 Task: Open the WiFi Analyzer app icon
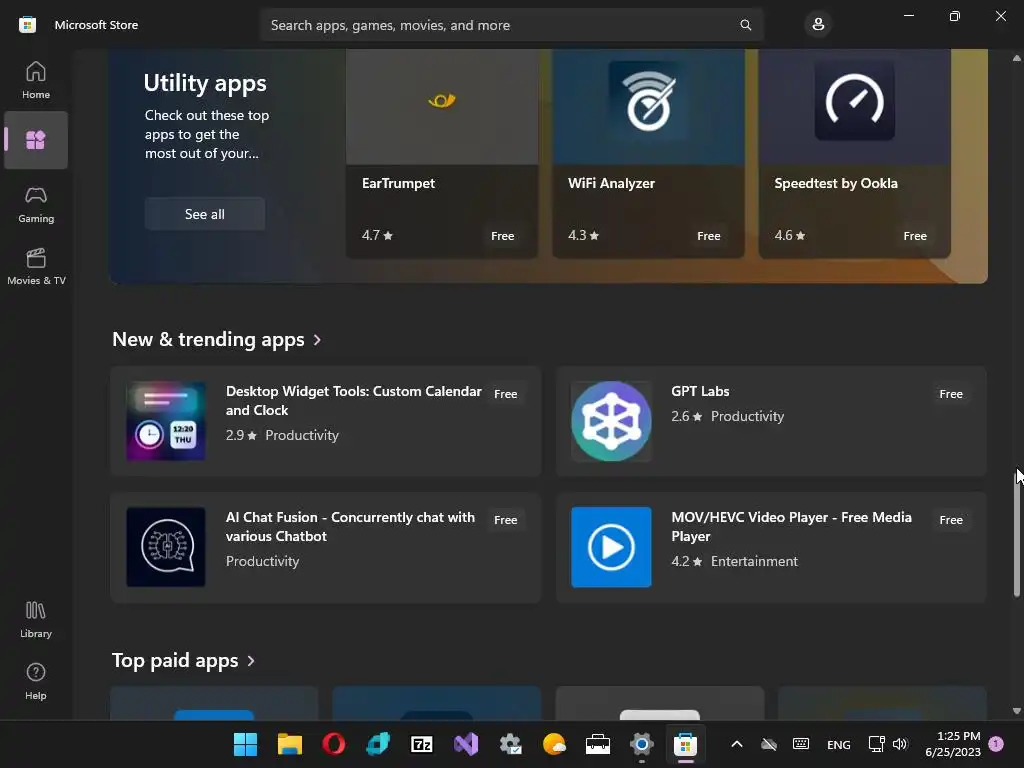click(648, 101)
